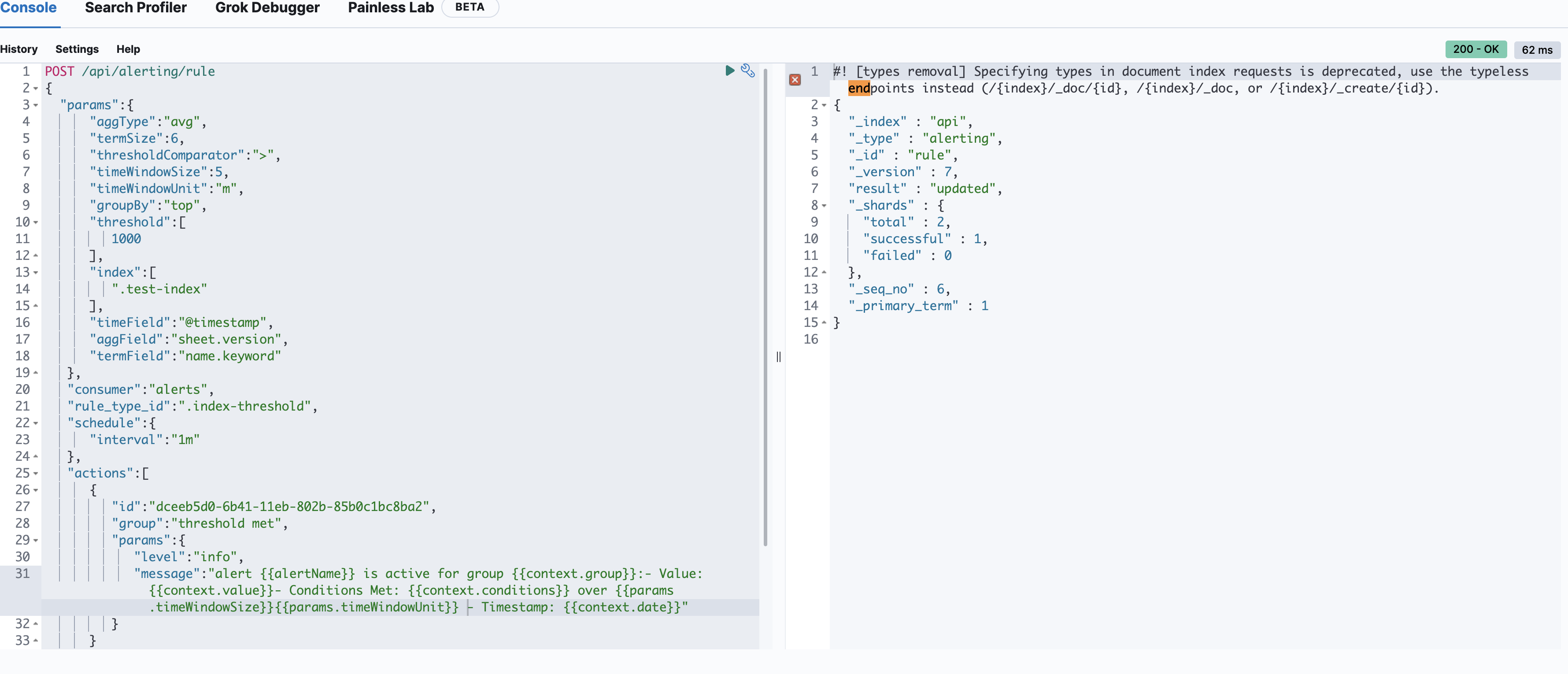Collapse response root object on line 2
Image resolution: width=1568 pixels, height=674 pixels.
point(824,105)
